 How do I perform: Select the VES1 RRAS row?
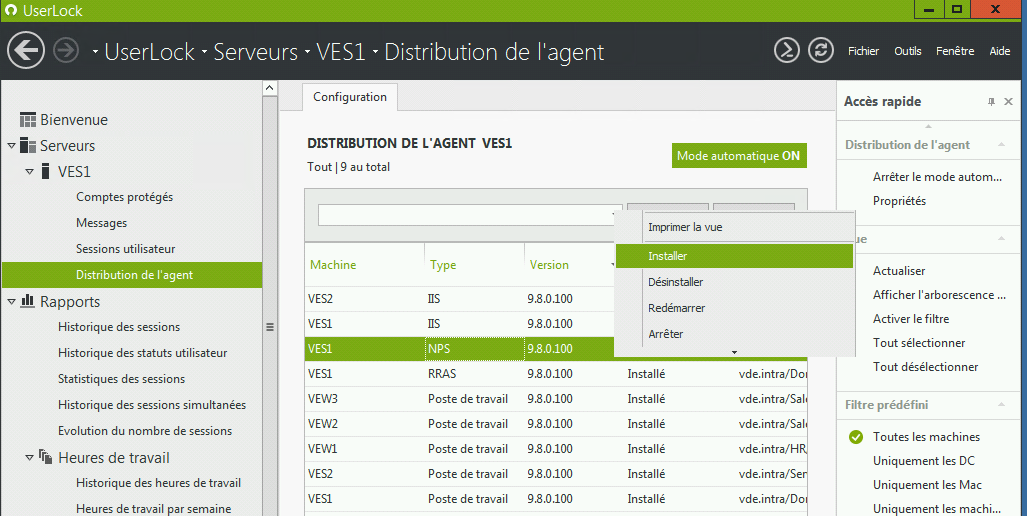click(556, 374)
